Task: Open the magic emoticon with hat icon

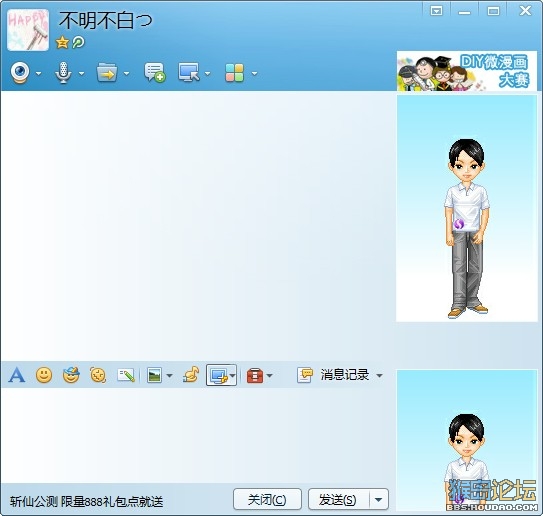Action: [x=71, y=375]
